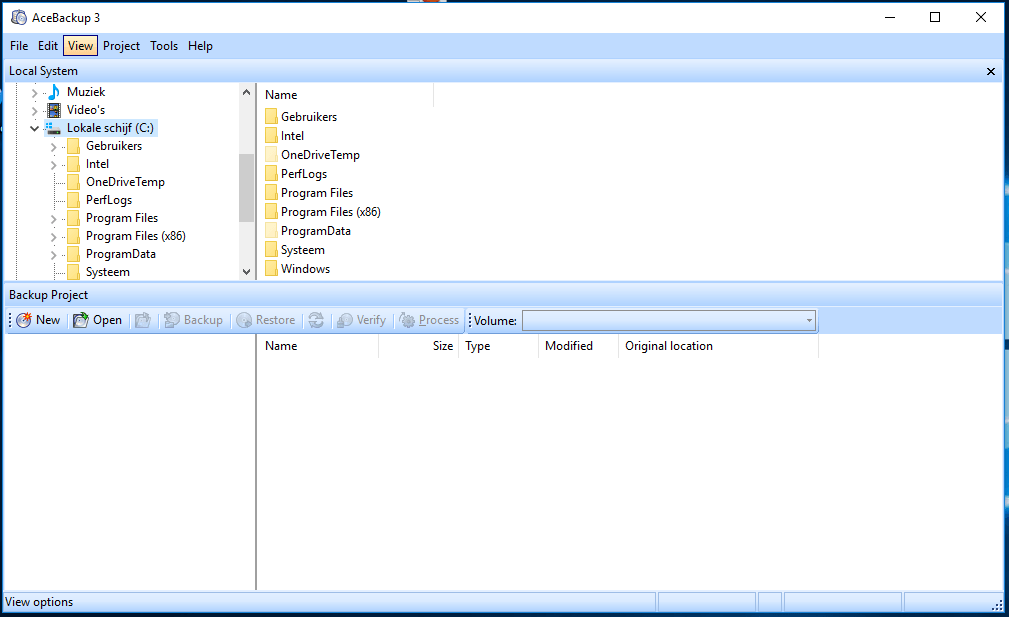Sort file list by Name header
Image resolution: width=1009 pixels, height=617 pixels.
point(346,95)
